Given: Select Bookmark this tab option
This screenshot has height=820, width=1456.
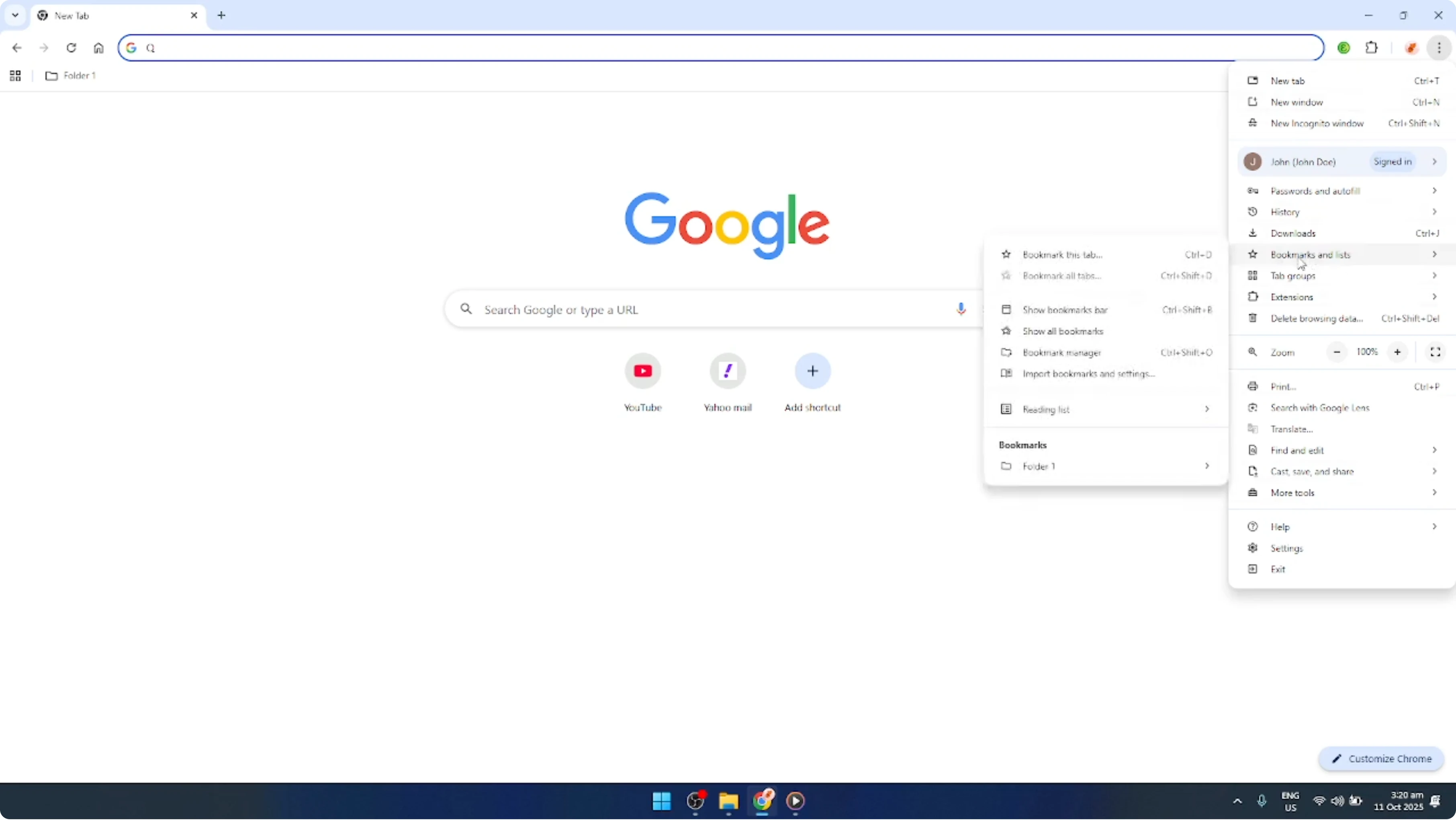Looking at the screenshot, I should click(x=1106, y=255).
